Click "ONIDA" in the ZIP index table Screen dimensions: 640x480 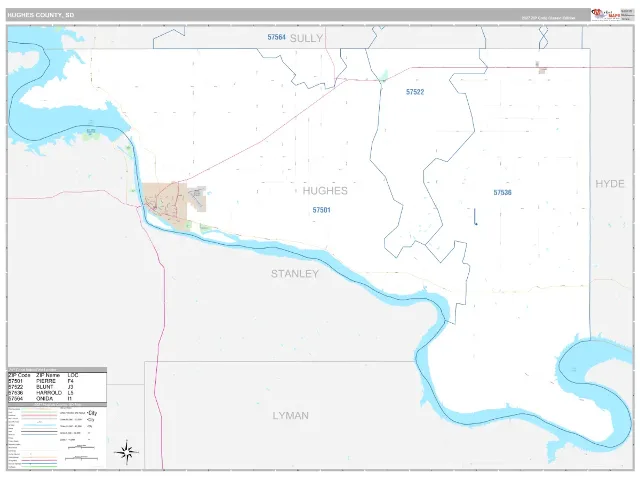click(x=44, y=398)
